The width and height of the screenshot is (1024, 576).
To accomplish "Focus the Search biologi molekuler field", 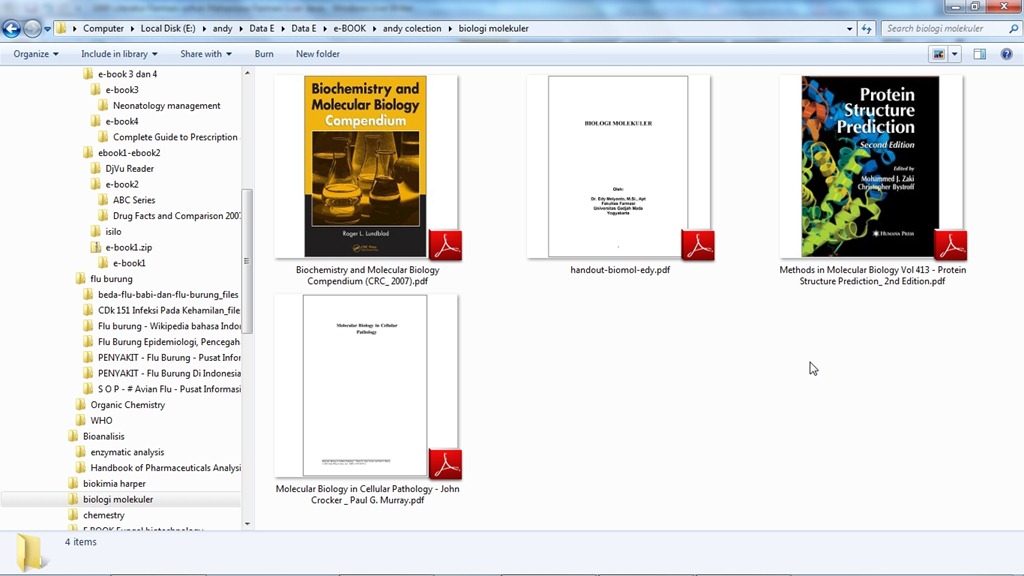I will pos(943,29).
